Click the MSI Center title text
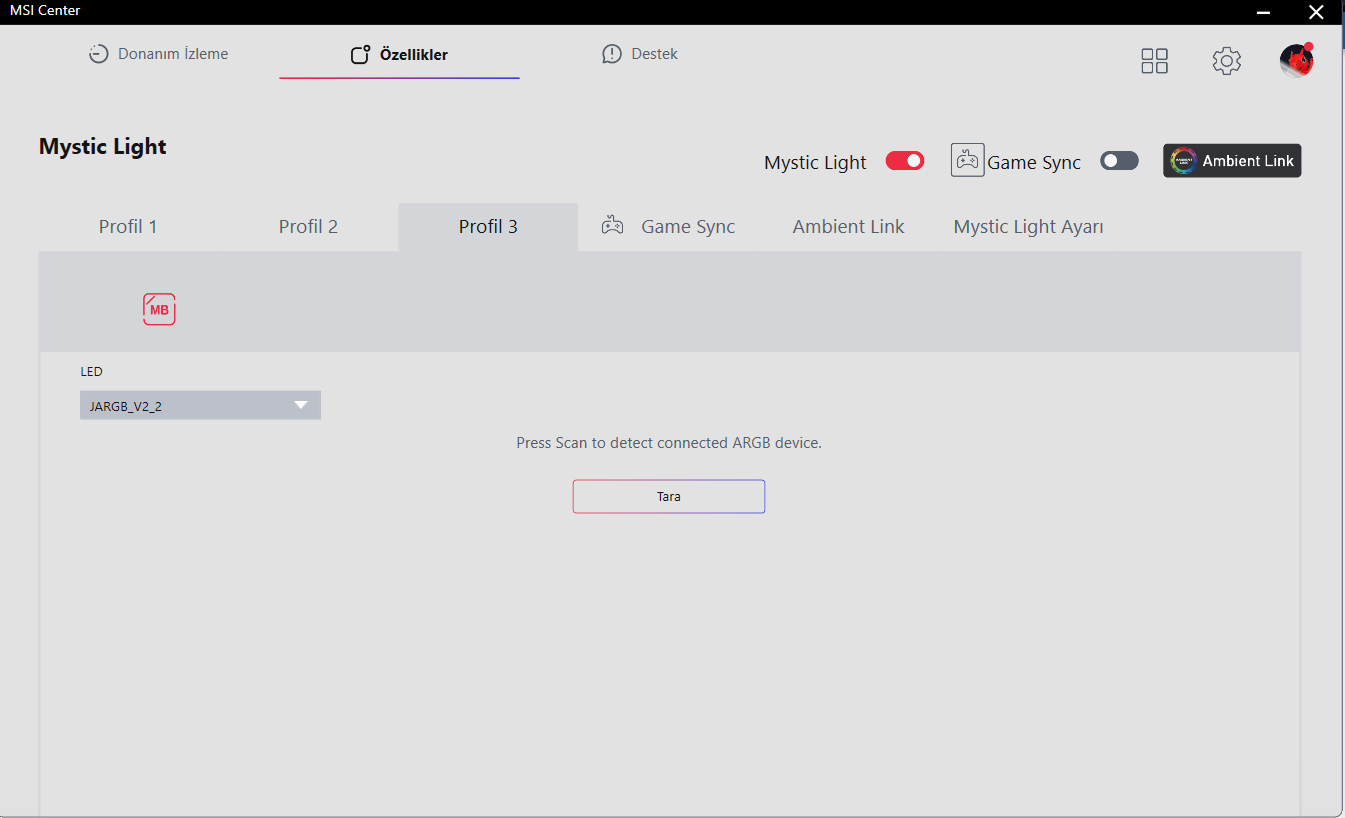 [45, 10]
